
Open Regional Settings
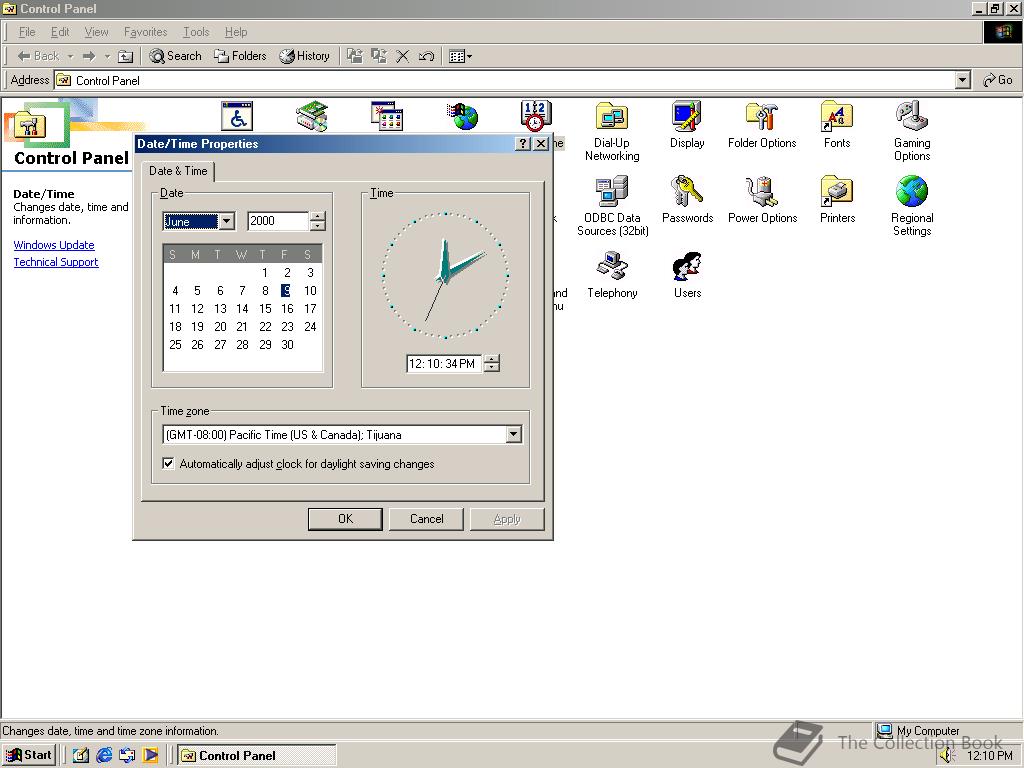pyautogui.click(x=912, y=206)
